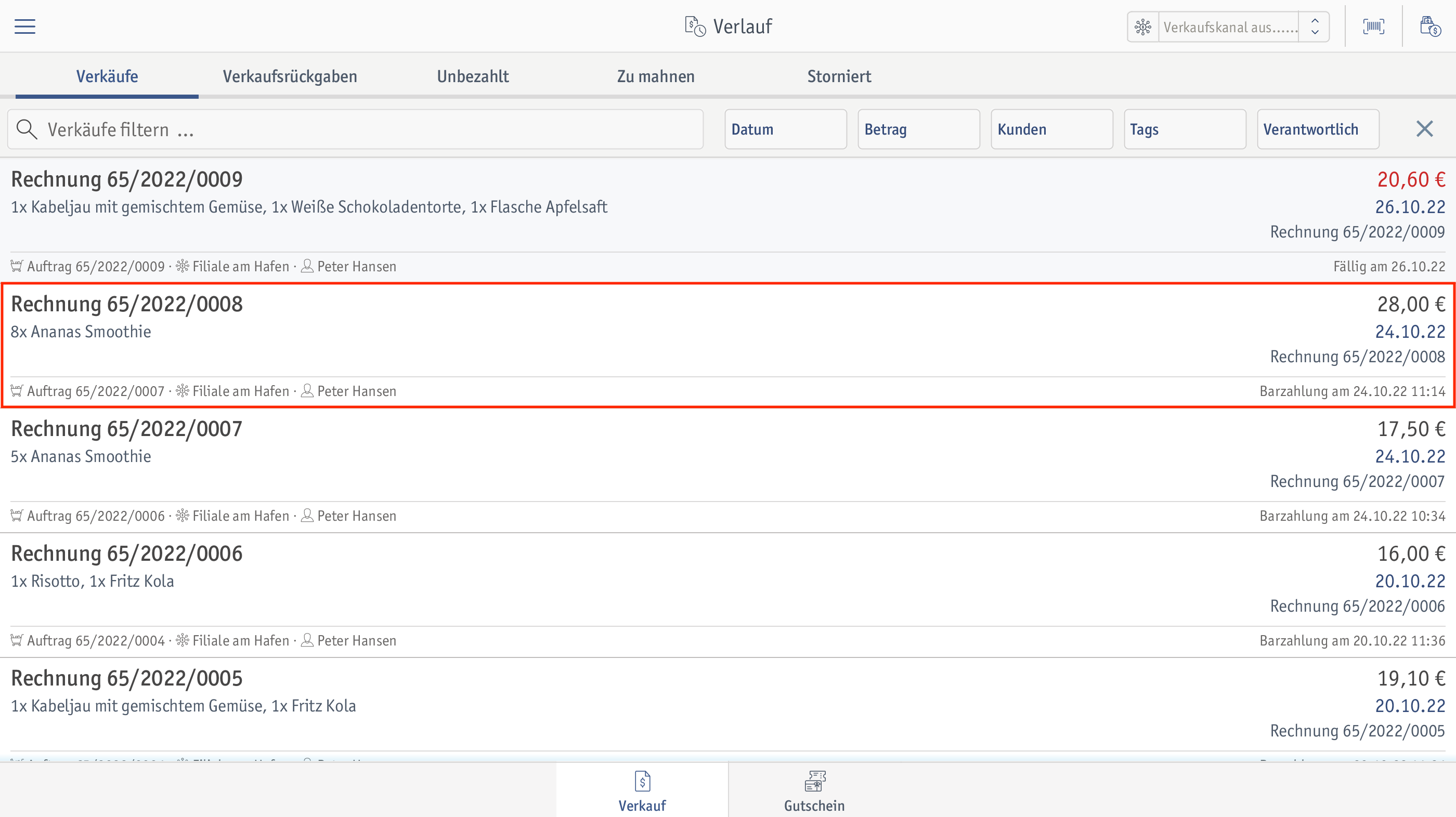
Task: Click cart icon next to Auftrag 65/2022/0006
Action: [17, 515]
